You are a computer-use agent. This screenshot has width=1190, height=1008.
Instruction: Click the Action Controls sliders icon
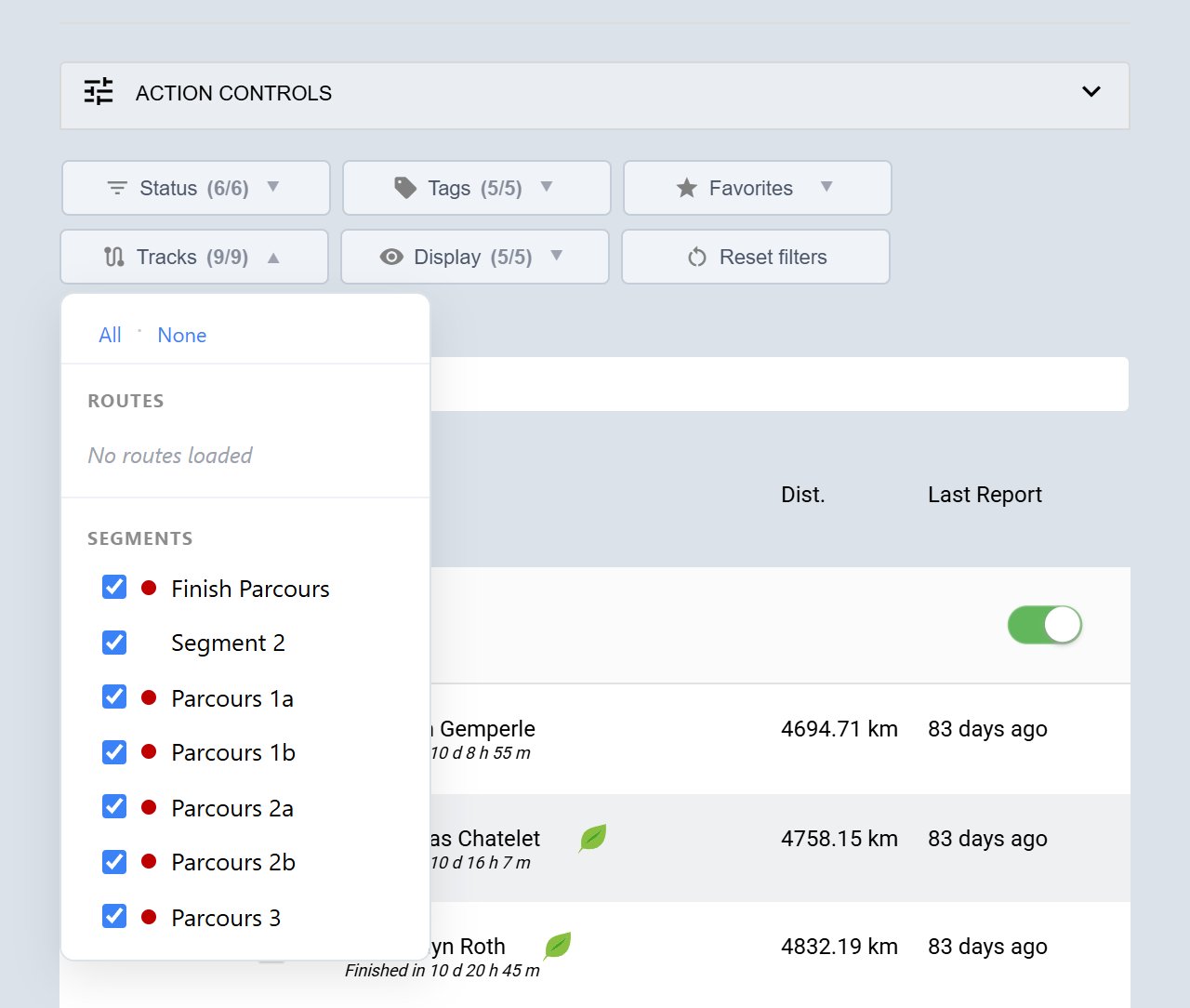pyautogui.click(x=99, y=91)
